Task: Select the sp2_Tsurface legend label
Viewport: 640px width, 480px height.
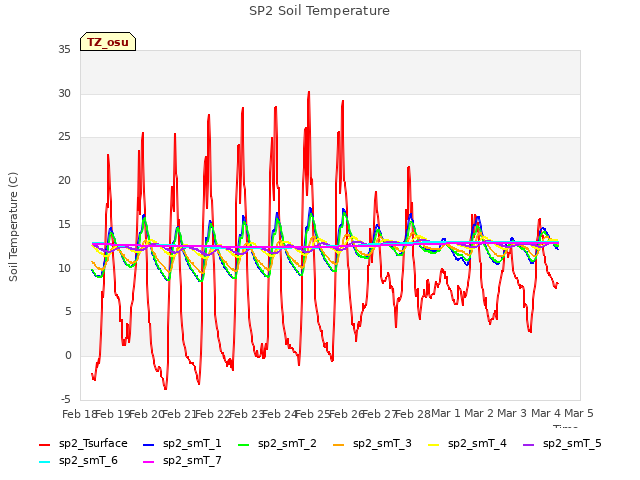Action: 93,444
